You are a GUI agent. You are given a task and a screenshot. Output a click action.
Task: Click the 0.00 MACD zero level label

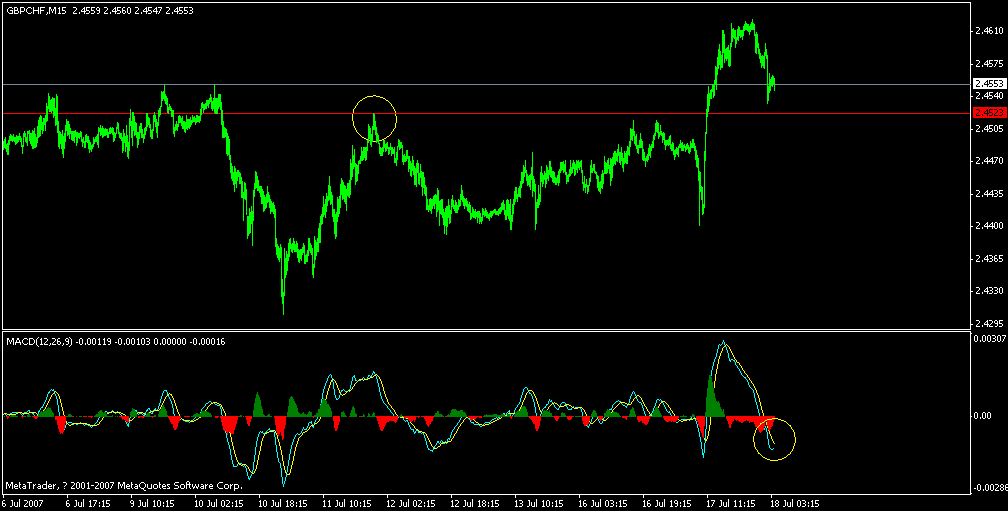point(983,416)
